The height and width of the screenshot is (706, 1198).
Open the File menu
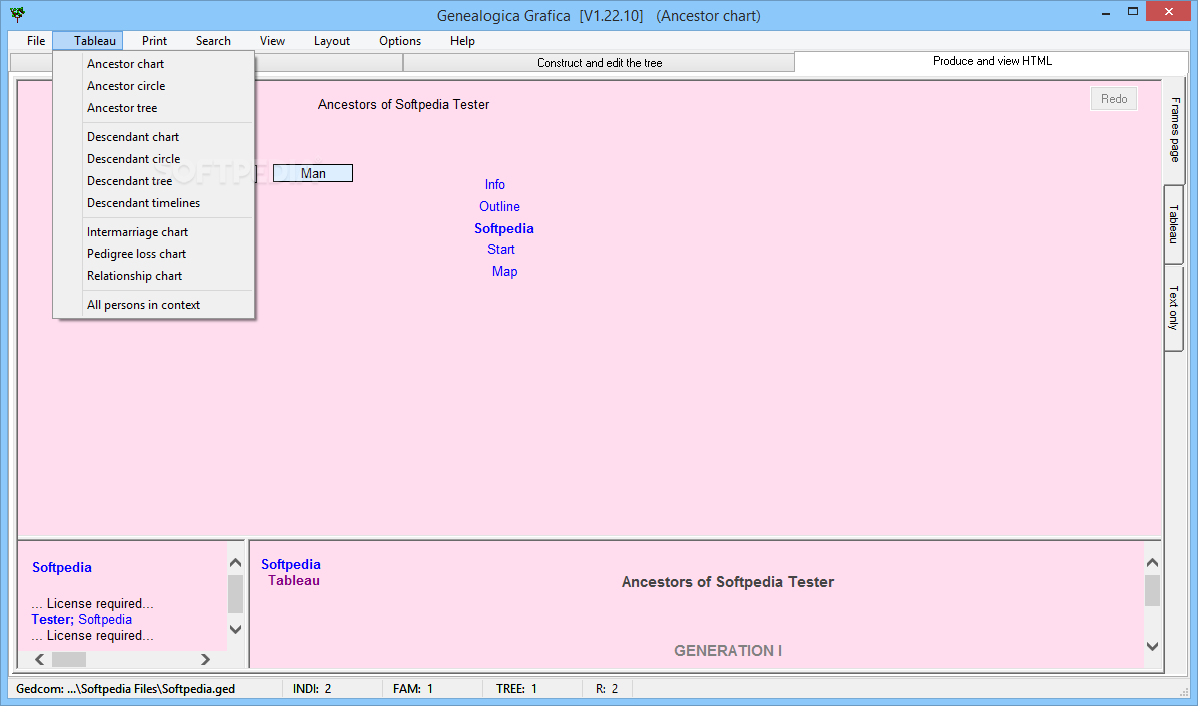tap(36, 41)
